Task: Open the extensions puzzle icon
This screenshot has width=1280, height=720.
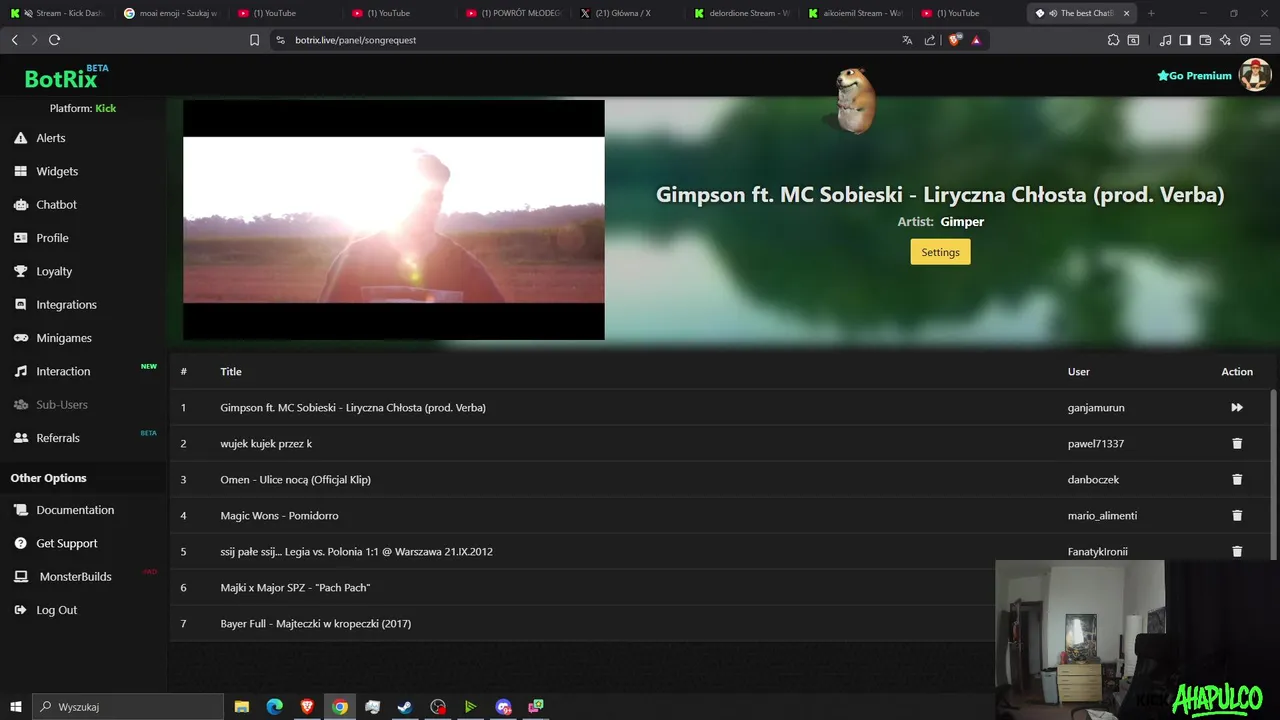Action: click(x=1113, y=40)
